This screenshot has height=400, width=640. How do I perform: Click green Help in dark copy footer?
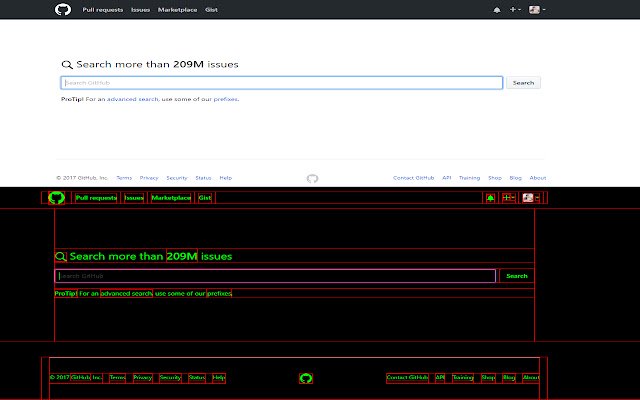point(219,378)
